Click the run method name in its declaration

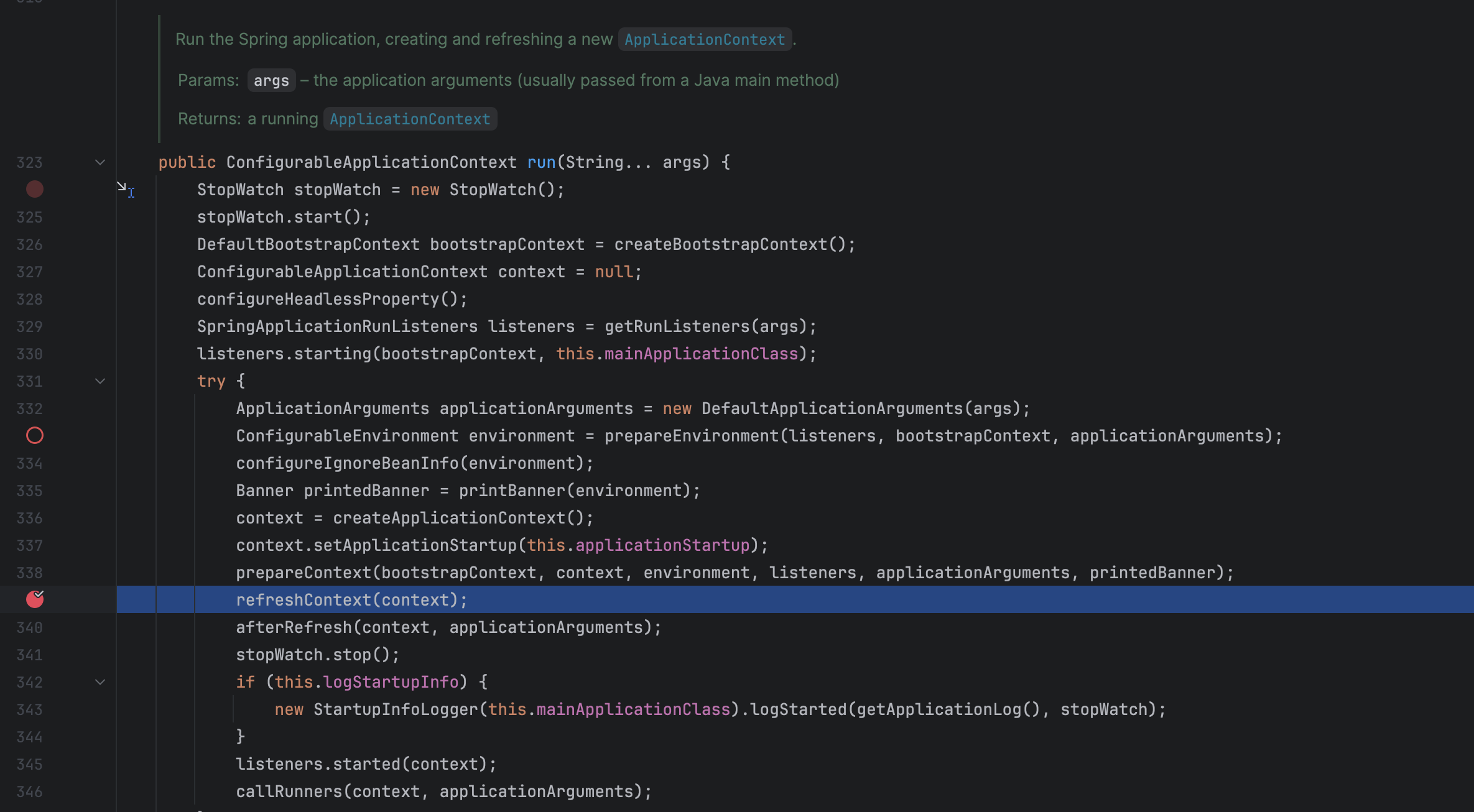coord(540,162)
